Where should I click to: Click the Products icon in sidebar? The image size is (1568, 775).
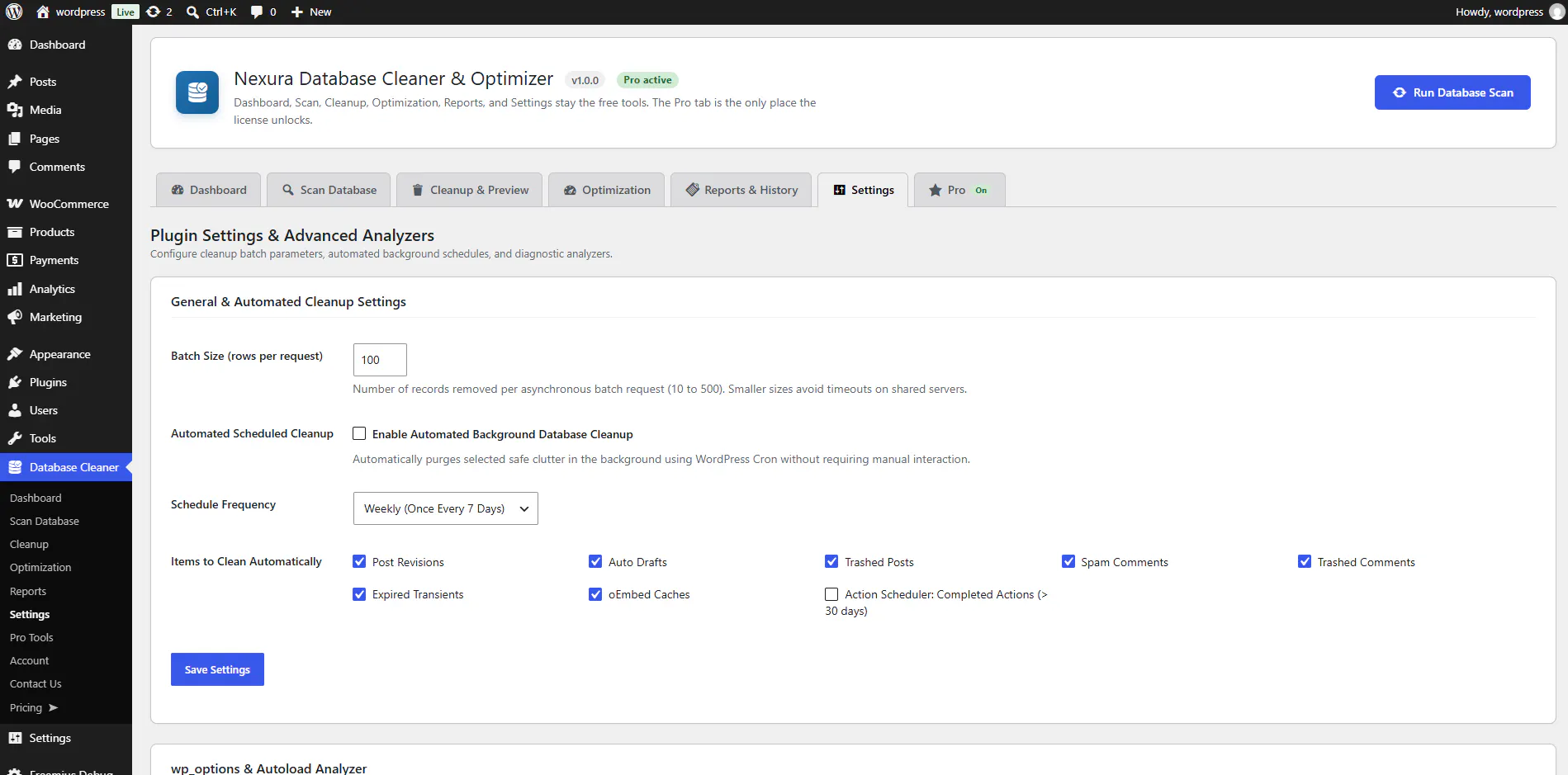click(x=15, y=232)
